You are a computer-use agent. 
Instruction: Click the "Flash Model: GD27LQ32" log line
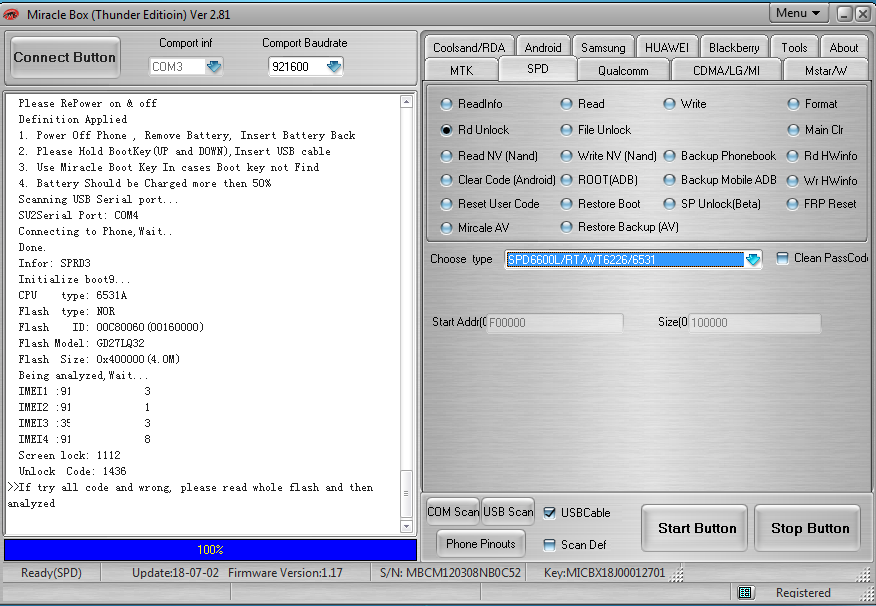click(82, 343)
